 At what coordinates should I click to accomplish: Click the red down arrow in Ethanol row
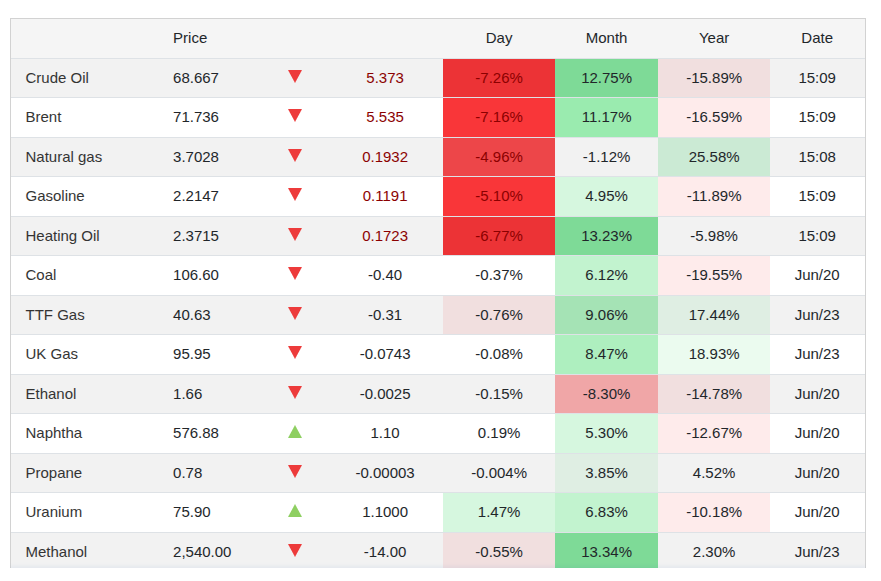[x=295, y=392]
